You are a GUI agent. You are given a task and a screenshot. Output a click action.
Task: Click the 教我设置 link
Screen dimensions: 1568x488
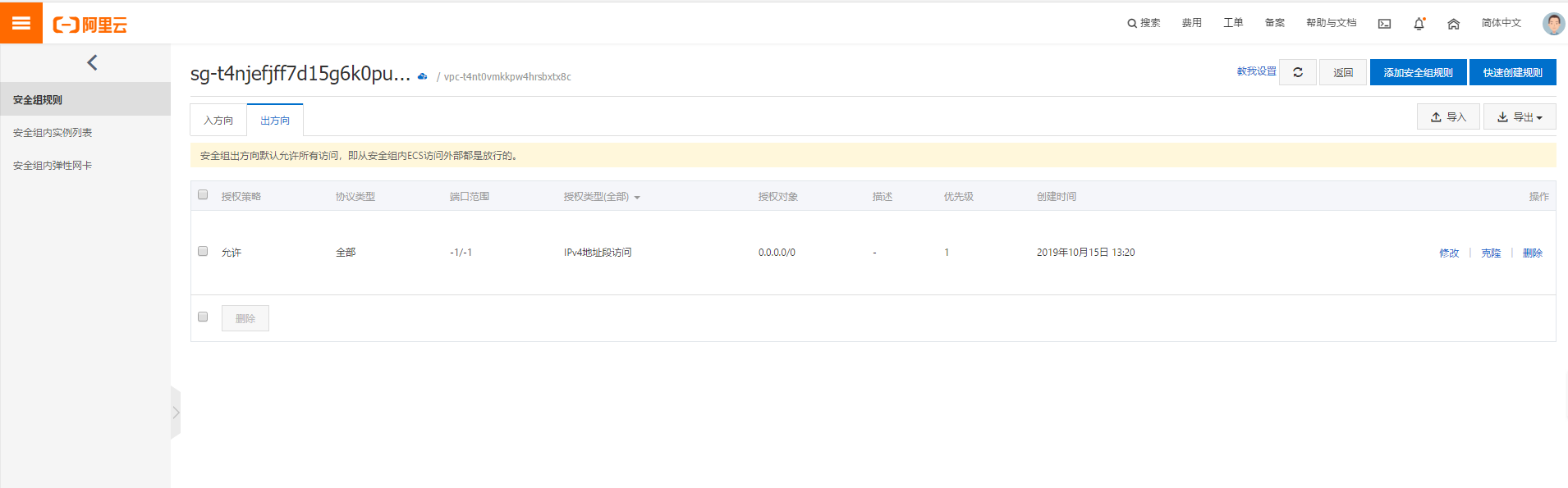click(x=1257, y=71)
